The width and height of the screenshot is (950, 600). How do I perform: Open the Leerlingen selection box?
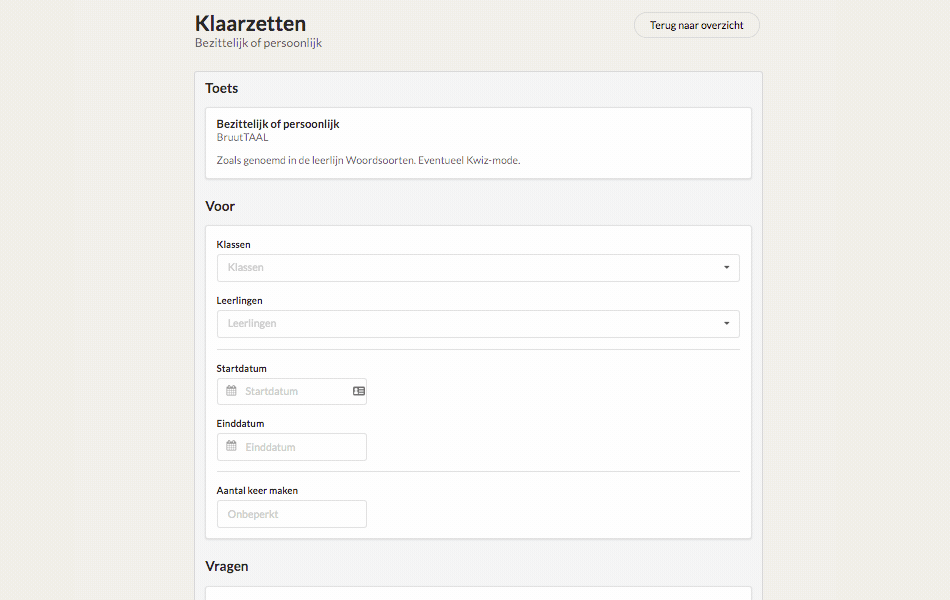(478, 324)
